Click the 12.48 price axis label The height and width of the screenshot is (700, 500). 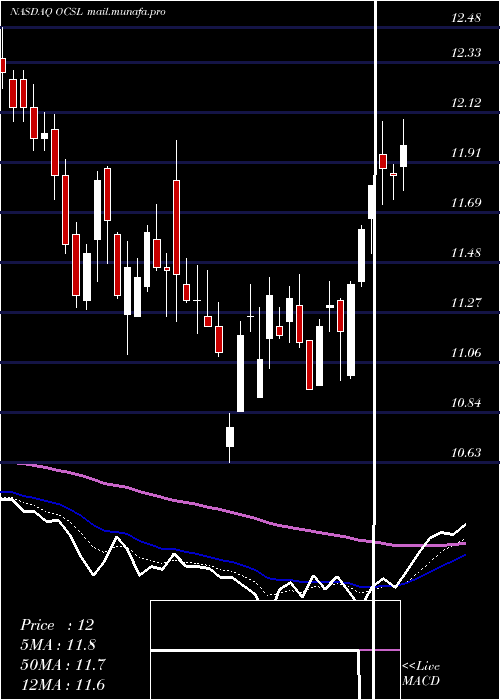(x=466, y=18)
